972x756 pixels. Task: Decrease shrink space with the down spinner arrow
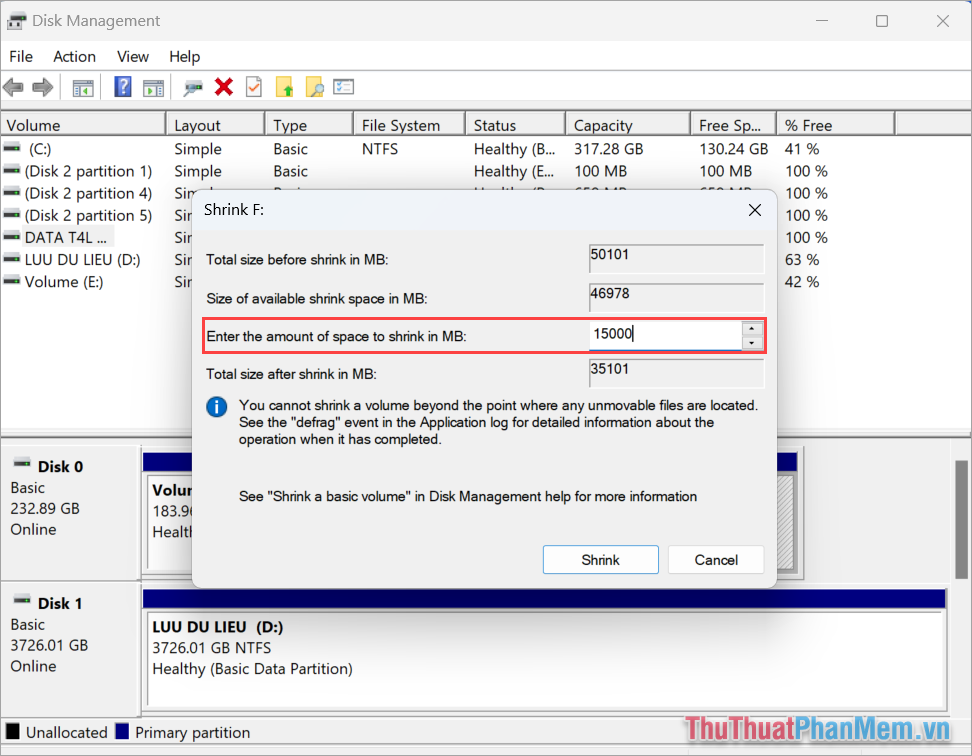coord(751,341)
